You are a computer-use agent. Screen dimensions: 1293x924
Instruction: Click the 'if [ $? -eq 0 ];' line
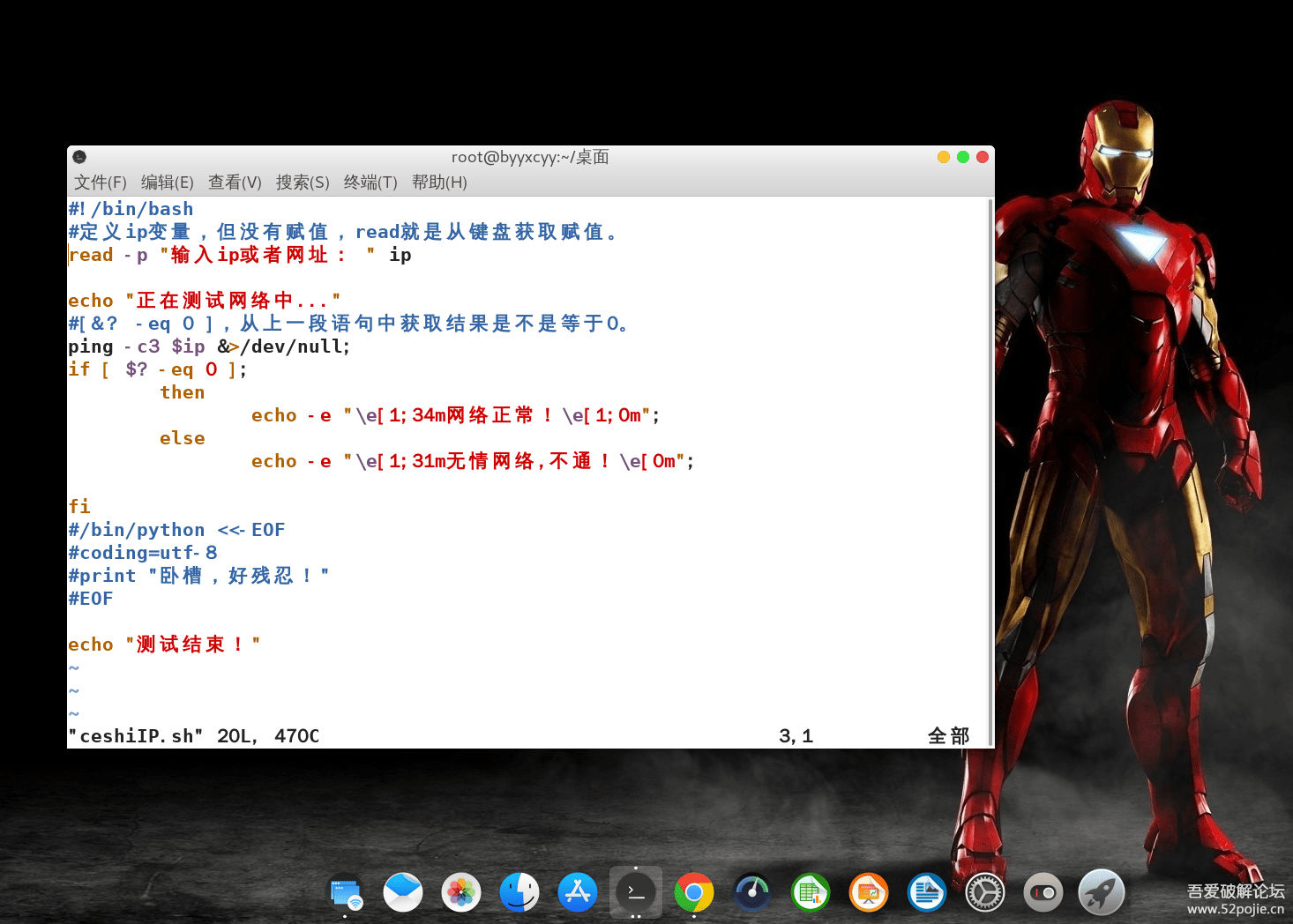tap(158, 369)
